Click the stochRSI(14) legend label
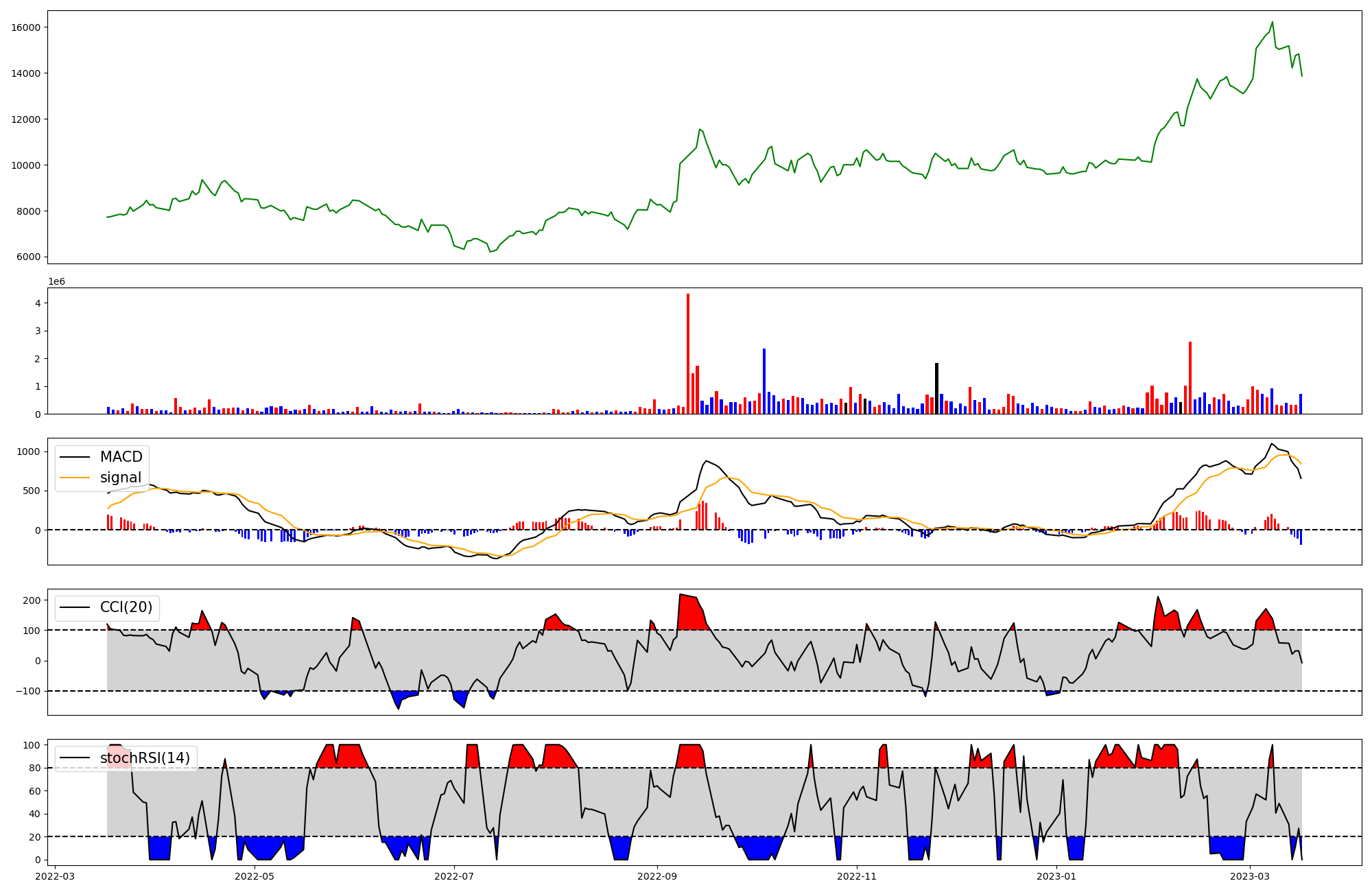This screenshot has height=892, width=1372. pos(145,758)
